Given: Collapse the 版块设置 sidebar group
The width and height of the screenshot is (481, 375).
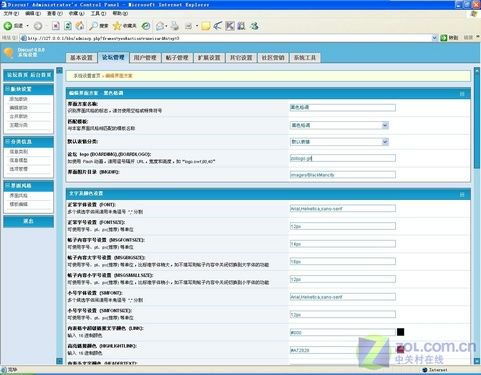Looking at the screenshot, I should click(7, 89).
